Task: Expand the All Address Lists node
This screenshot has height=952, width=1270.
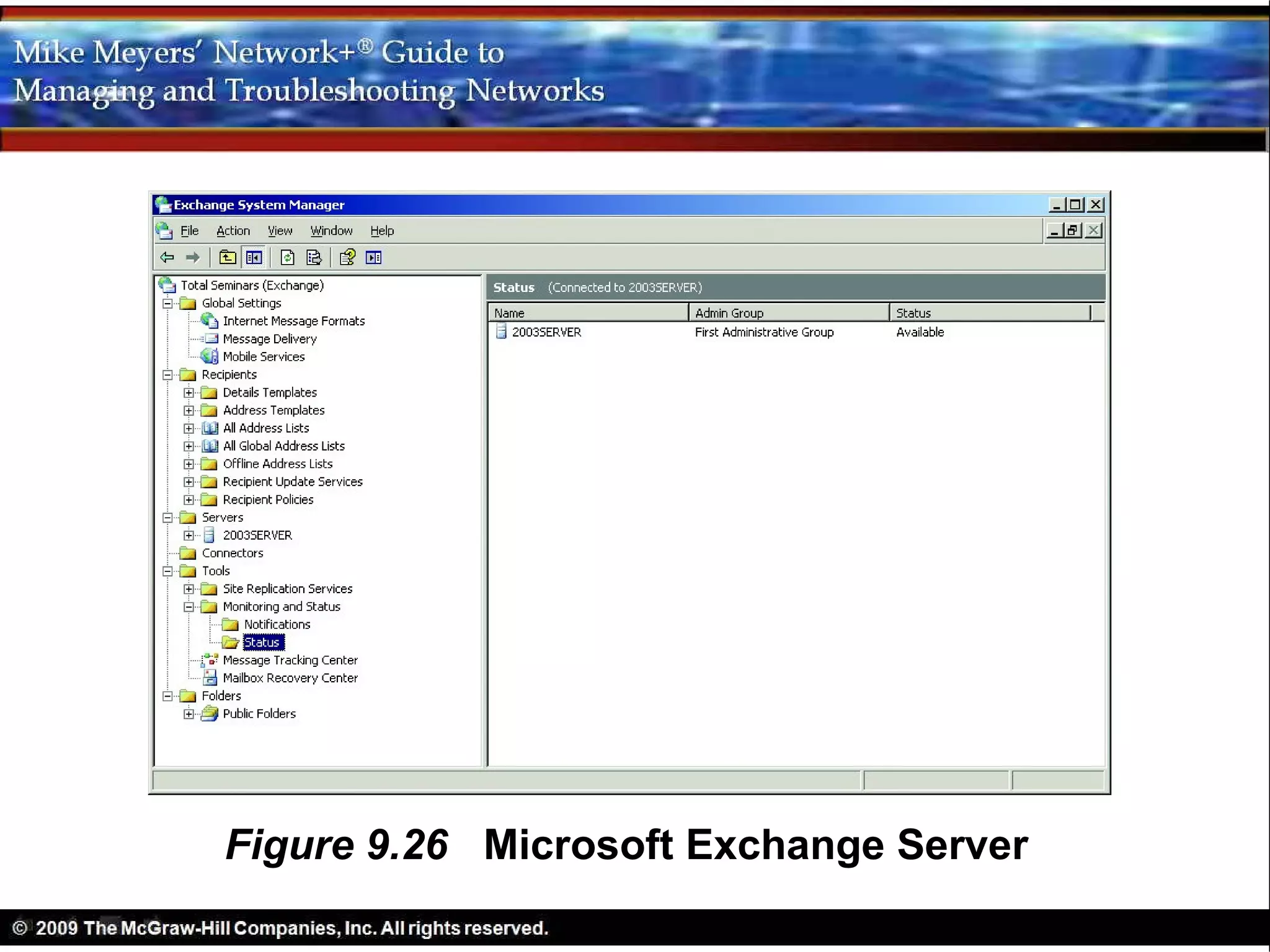Action: point(189,428)
